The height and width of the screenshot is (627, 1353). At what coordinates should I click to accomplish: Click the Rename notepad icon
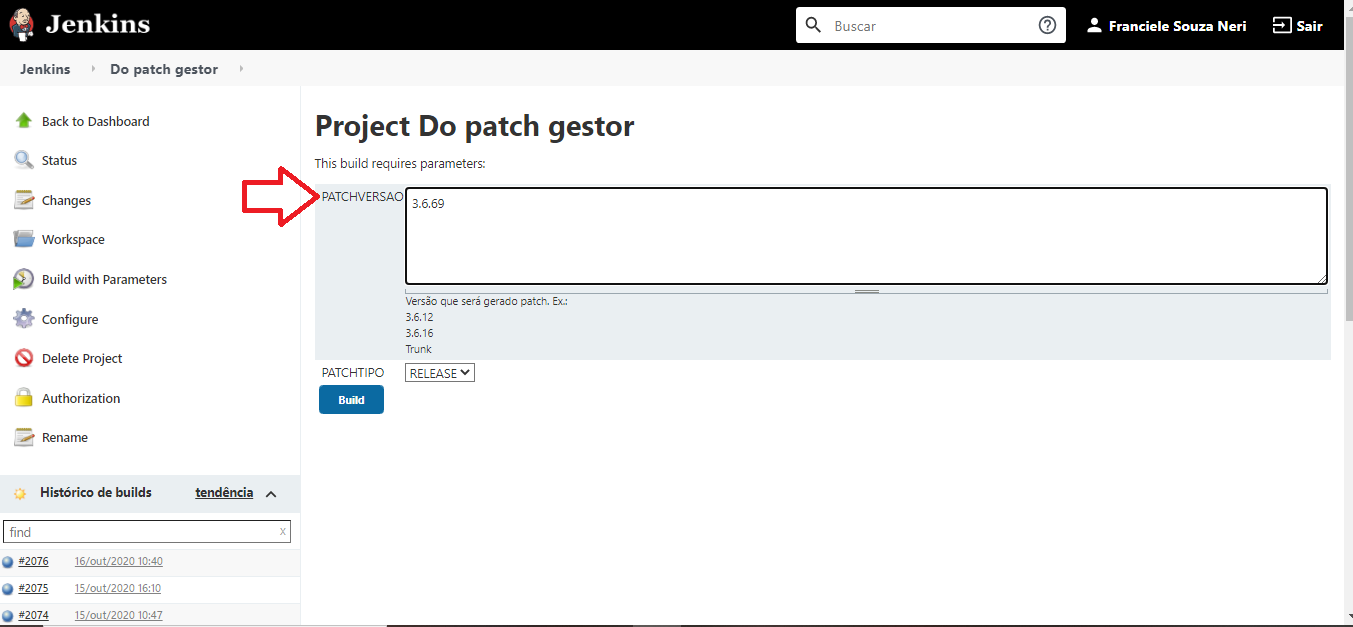[x=24, y=437]
